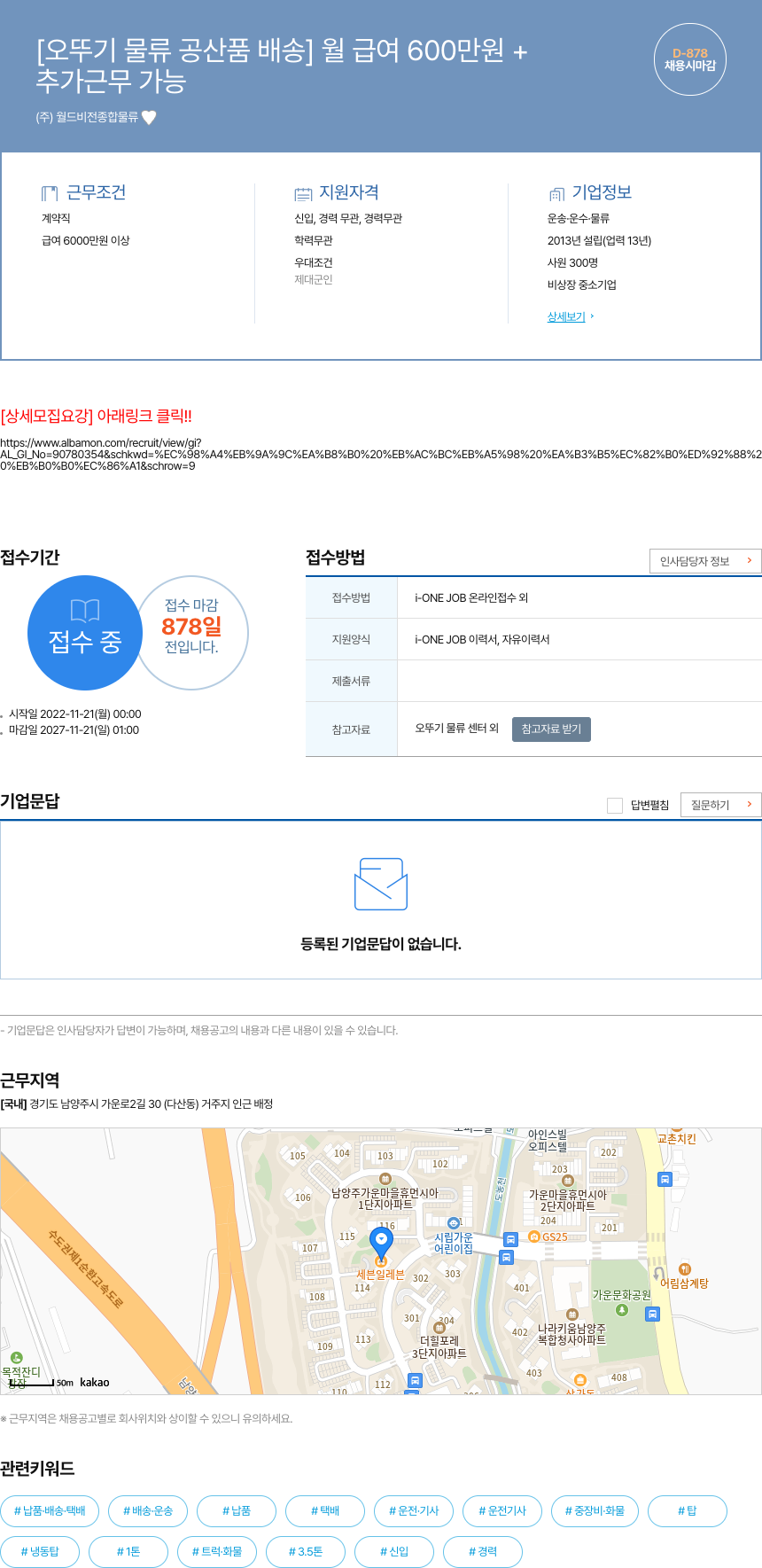Toggle the 답변펼침 checkbox
This screenshot has width=762, height=1568.
click(x=615, y=805)
